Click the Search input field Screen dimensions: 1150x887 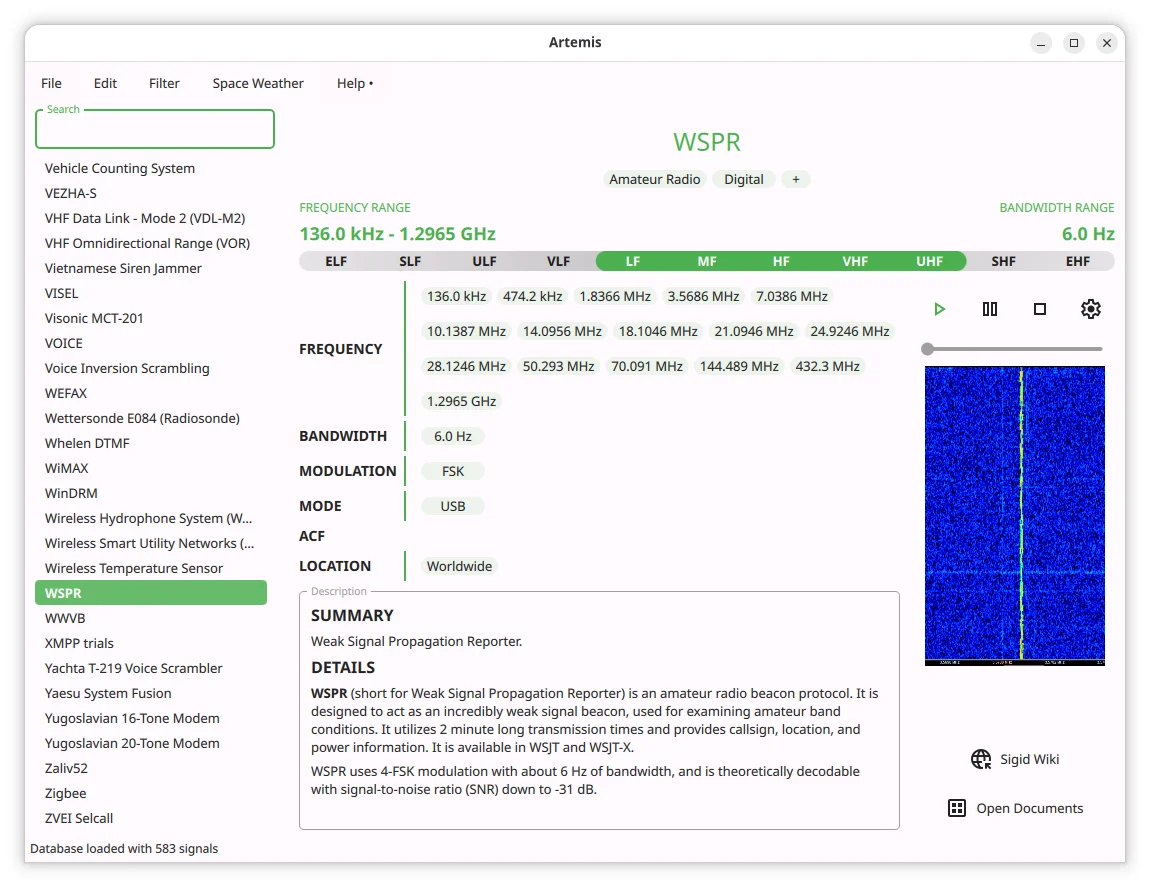155,129
